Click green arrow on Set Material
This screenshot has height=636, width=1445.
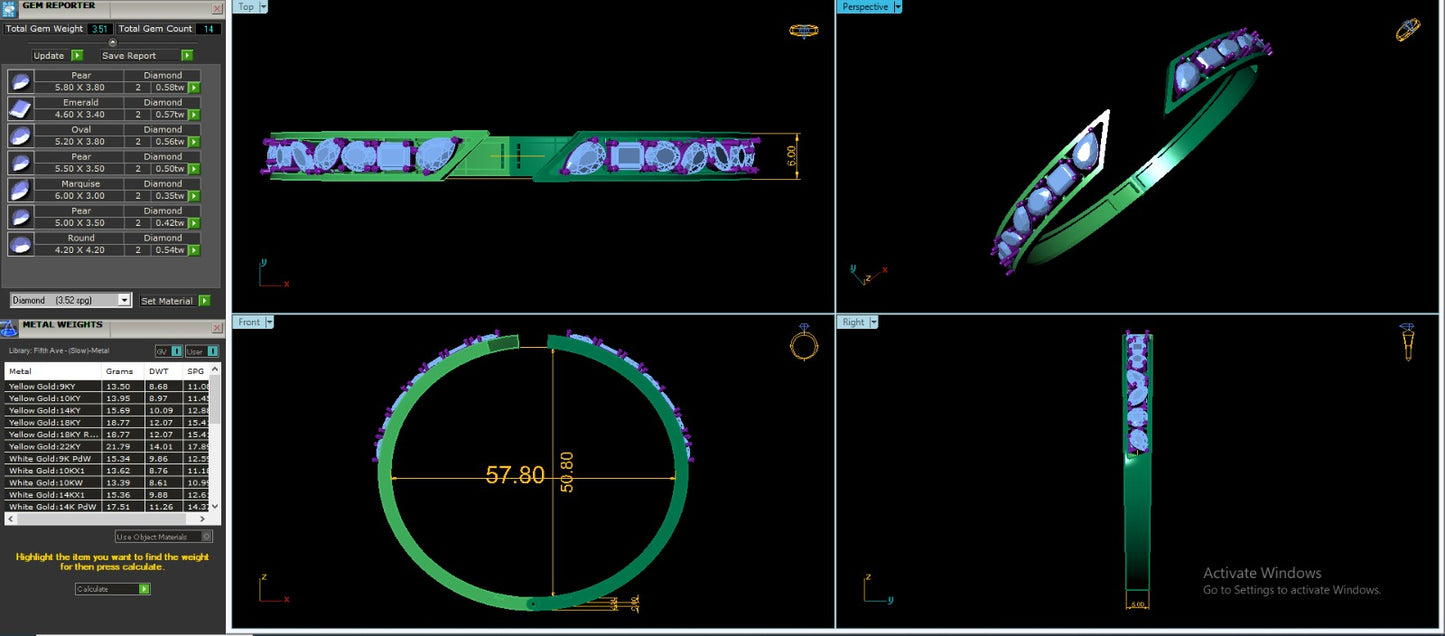[x=204, y=301]
